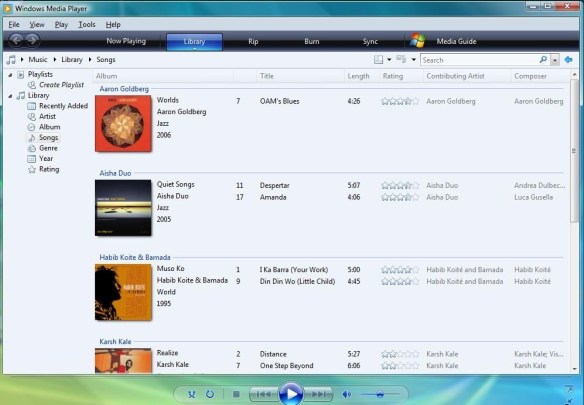The width and height of the screenshot is (584, 405).
Task: Open Media Guide
Action: click(456, 41)
